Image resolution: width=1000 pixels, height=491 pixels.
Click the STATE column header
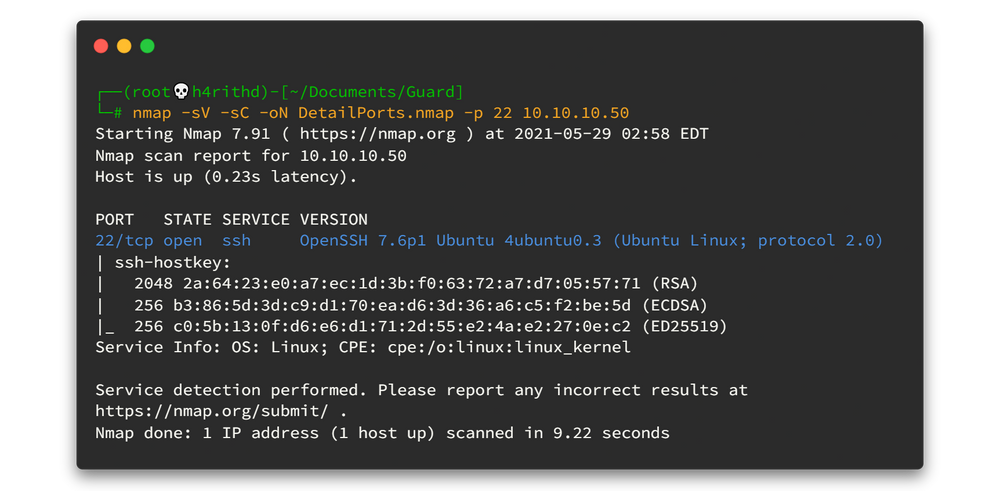click(x=188, y=219)
